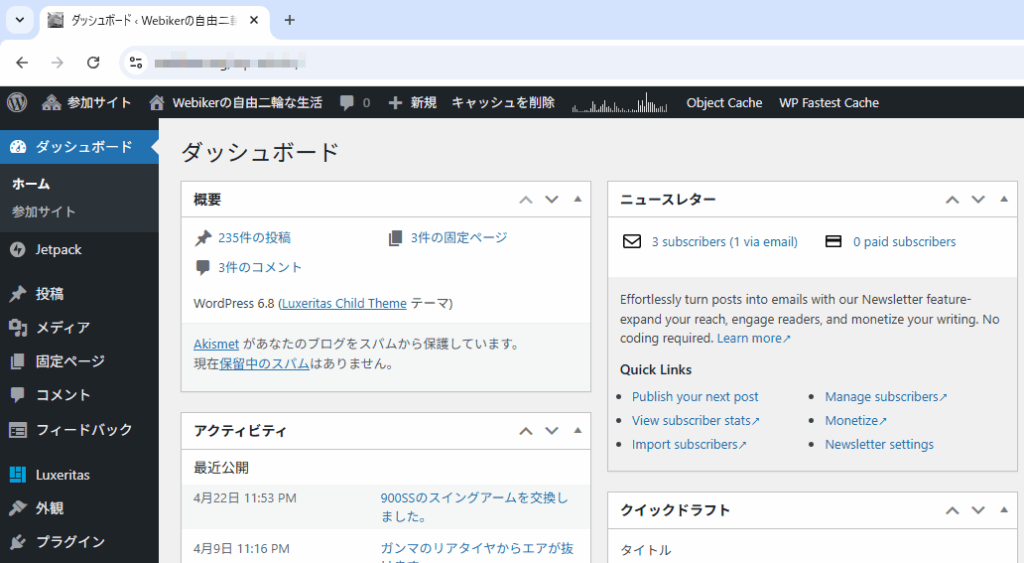This screenshot has width=1024, height=563.
Task: Open 3 subscribers (1 via email) link
Action: click(x=724, y=242)
